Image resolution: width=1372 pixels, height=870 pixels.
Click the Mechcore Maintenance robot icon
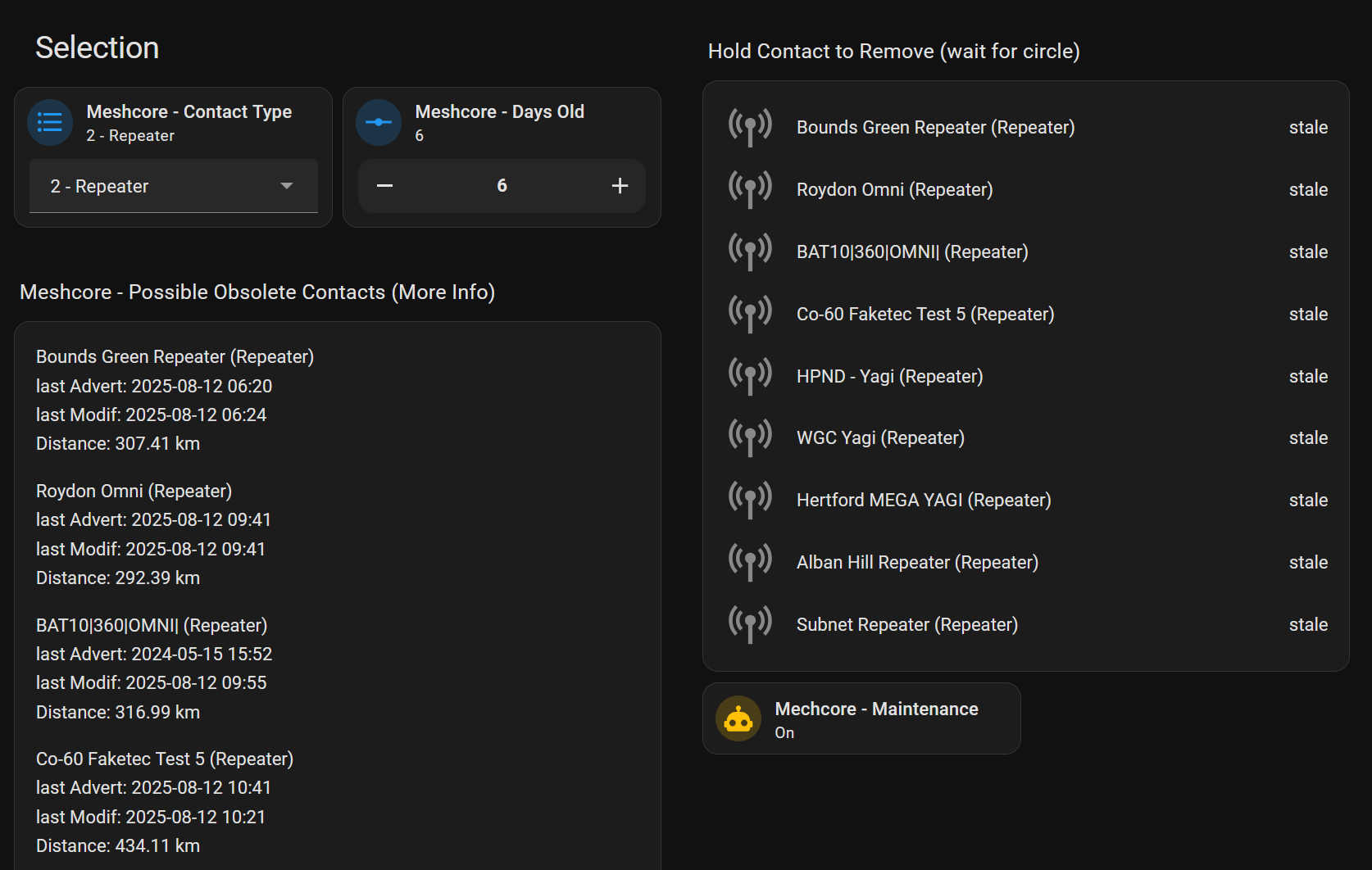click(x=738, y=718)
